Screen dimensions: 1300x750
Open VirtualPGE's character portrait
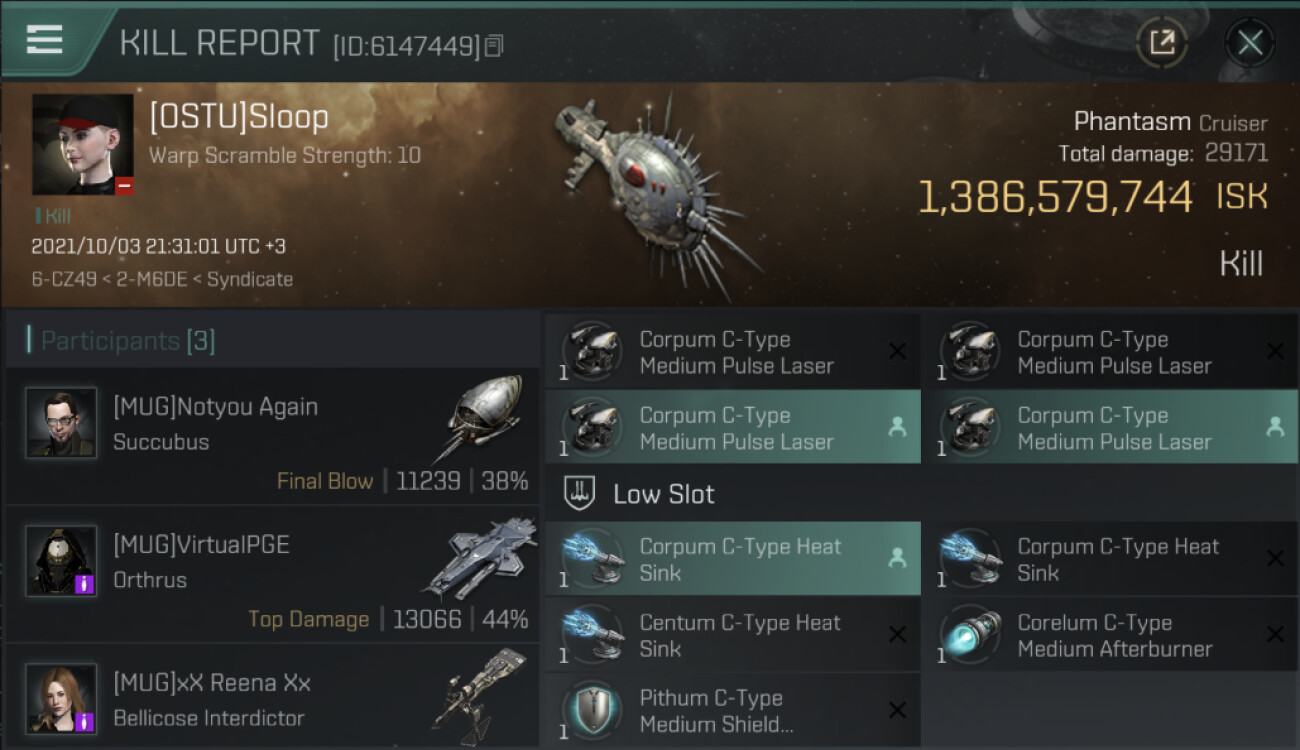point(62,560)
